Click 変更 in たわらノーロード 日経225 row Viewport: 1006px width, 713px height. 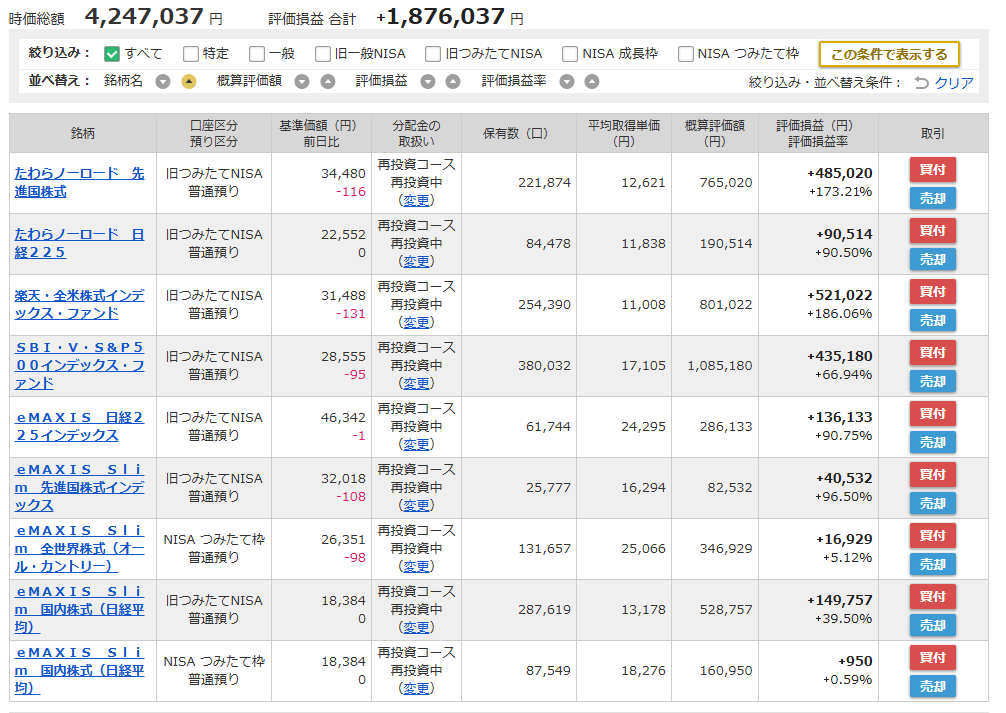tap(416, 262)
